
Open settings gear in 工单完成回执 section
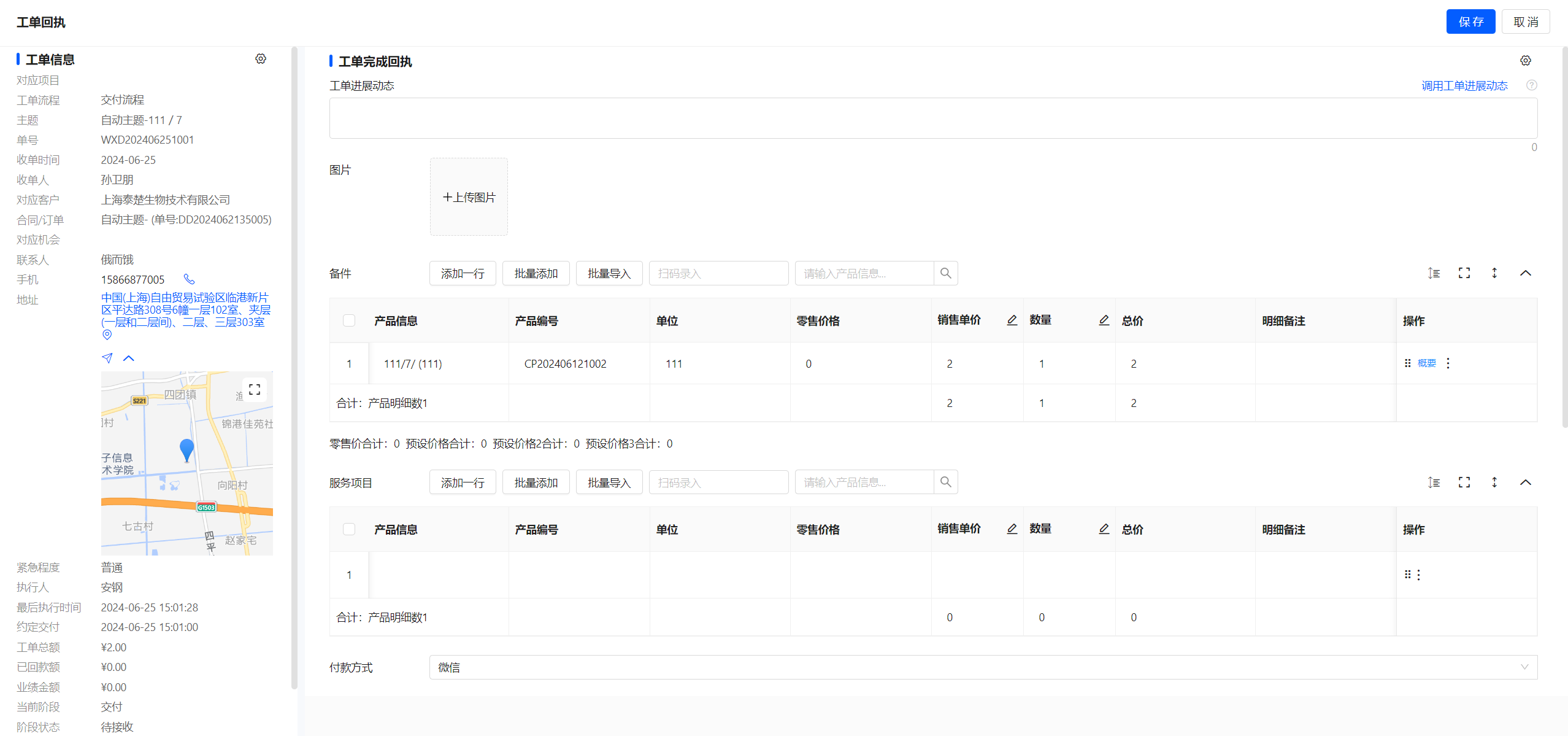click(x=1526, y=61)
